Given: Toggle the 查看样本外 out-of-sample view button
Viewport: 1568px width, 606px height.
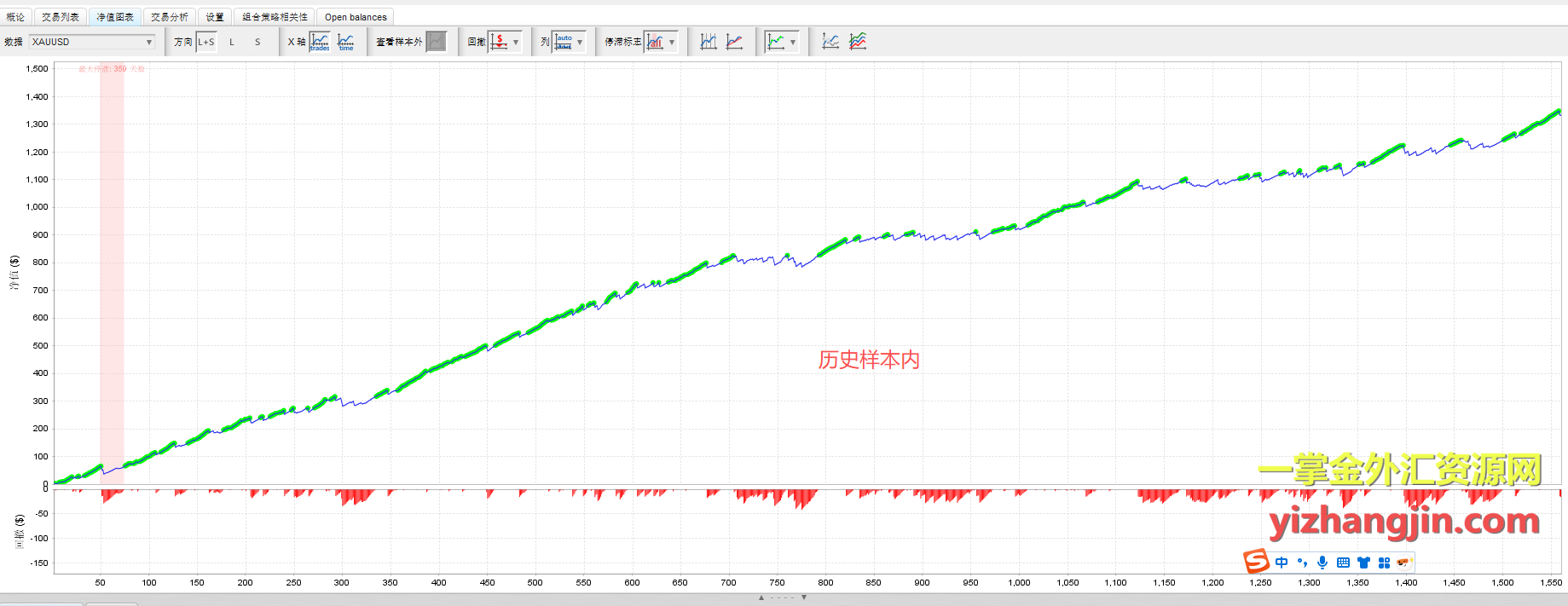Looking at the screenshot, I should click(436, 42).
